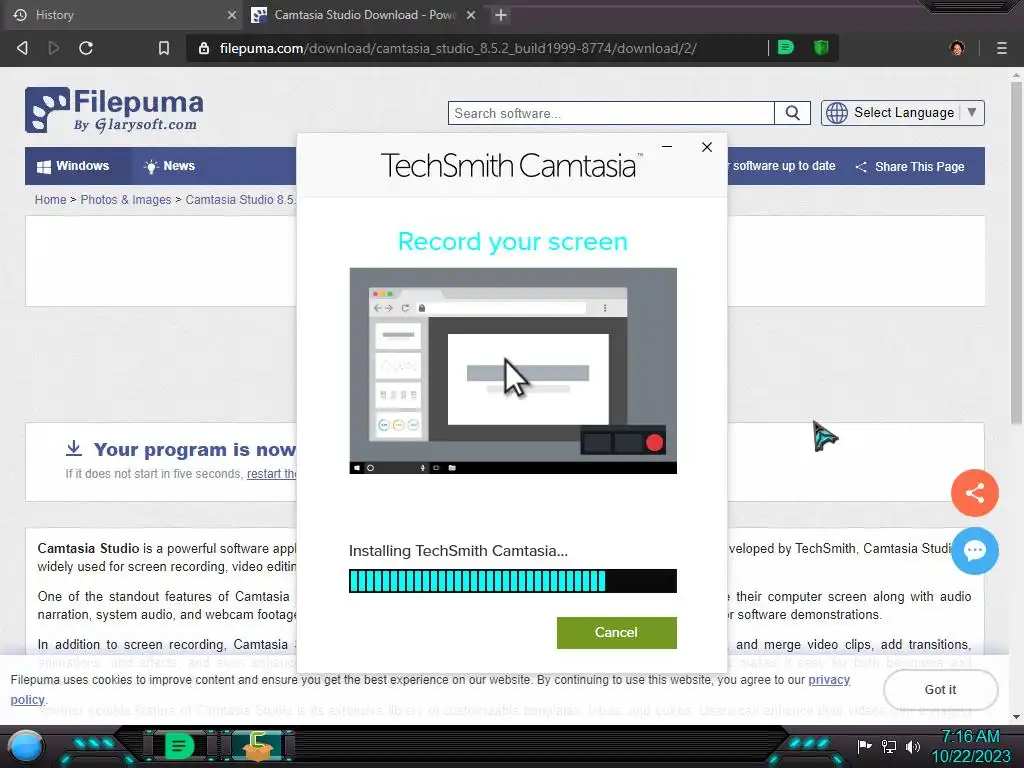The image size is (1024, 768).
Task: Click the network tray icon
Action: 888,746
